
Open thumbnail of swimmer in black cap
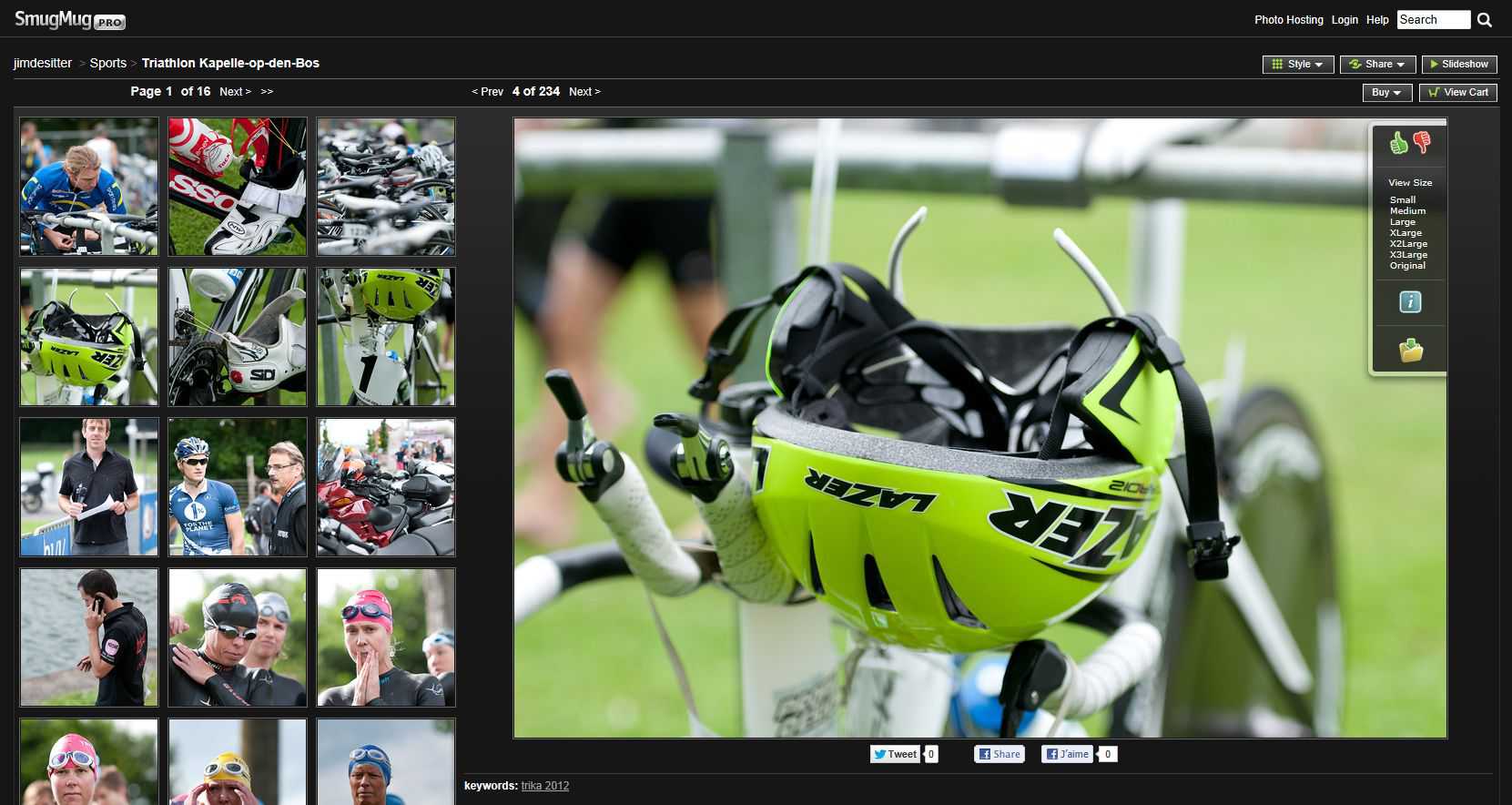238,637
